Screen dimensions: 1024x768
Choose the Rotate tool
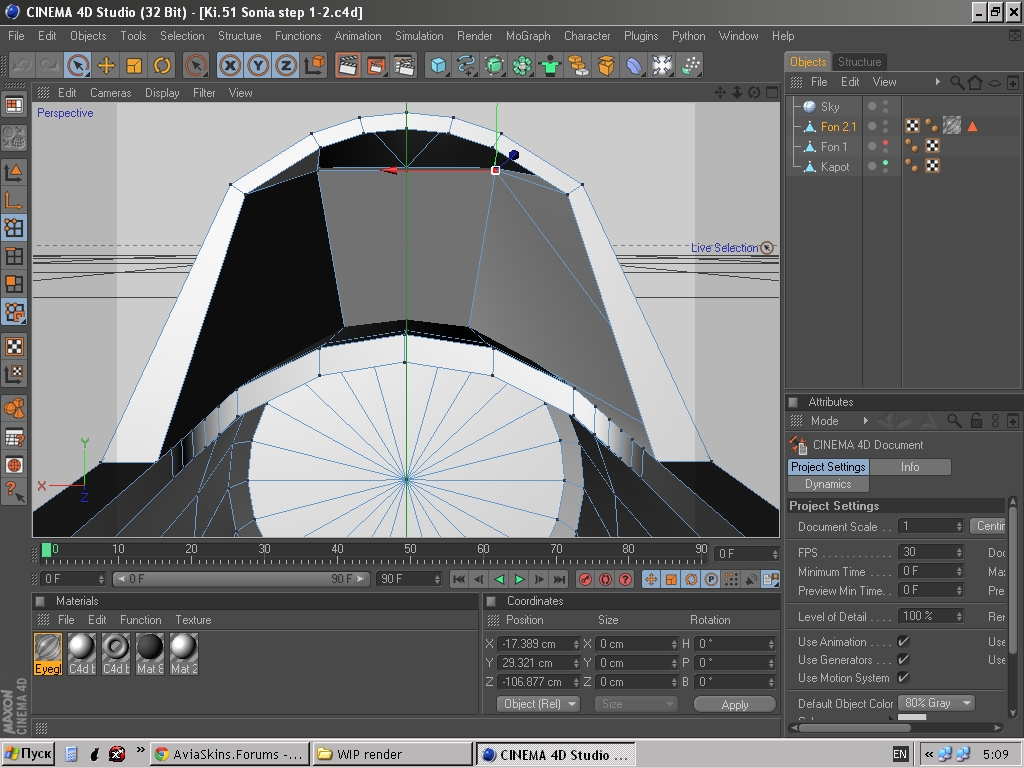[162, 66]
